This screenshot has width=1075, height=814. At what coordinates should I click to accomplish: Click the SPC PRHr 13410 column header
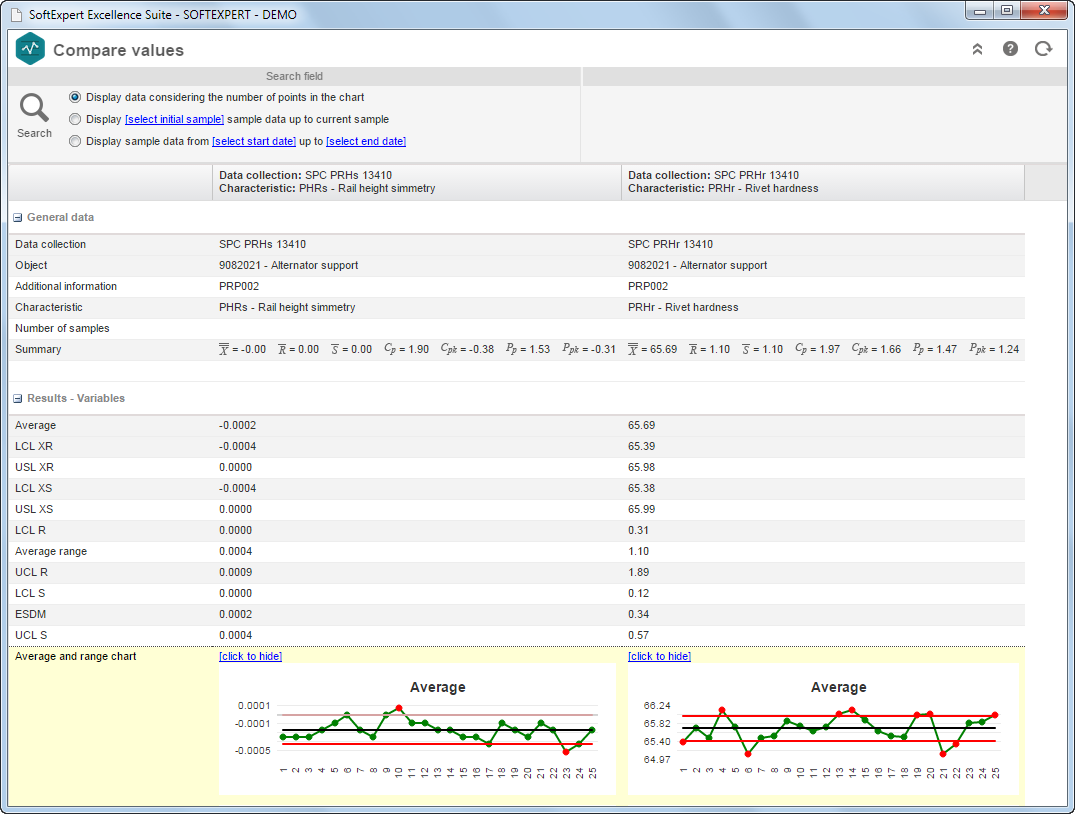tap(823, 182)
